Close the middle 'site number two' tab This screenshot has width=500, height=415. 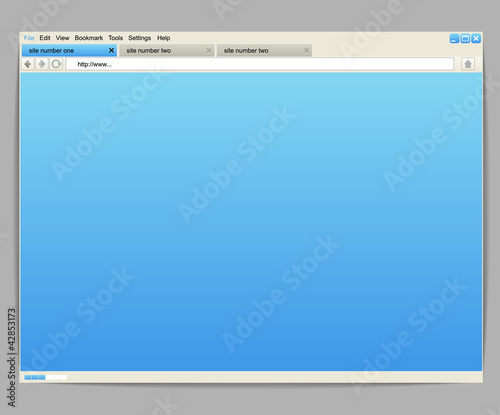(209, 50)
